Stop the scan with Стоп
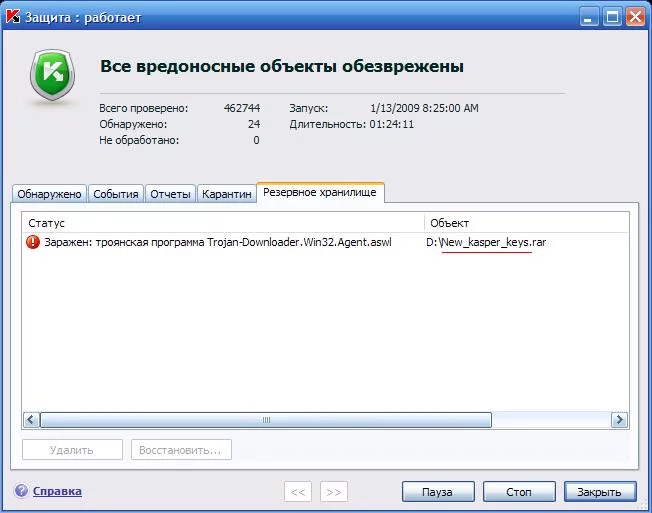This screenshot has width=652, height=513. click(x=519, y=492)
